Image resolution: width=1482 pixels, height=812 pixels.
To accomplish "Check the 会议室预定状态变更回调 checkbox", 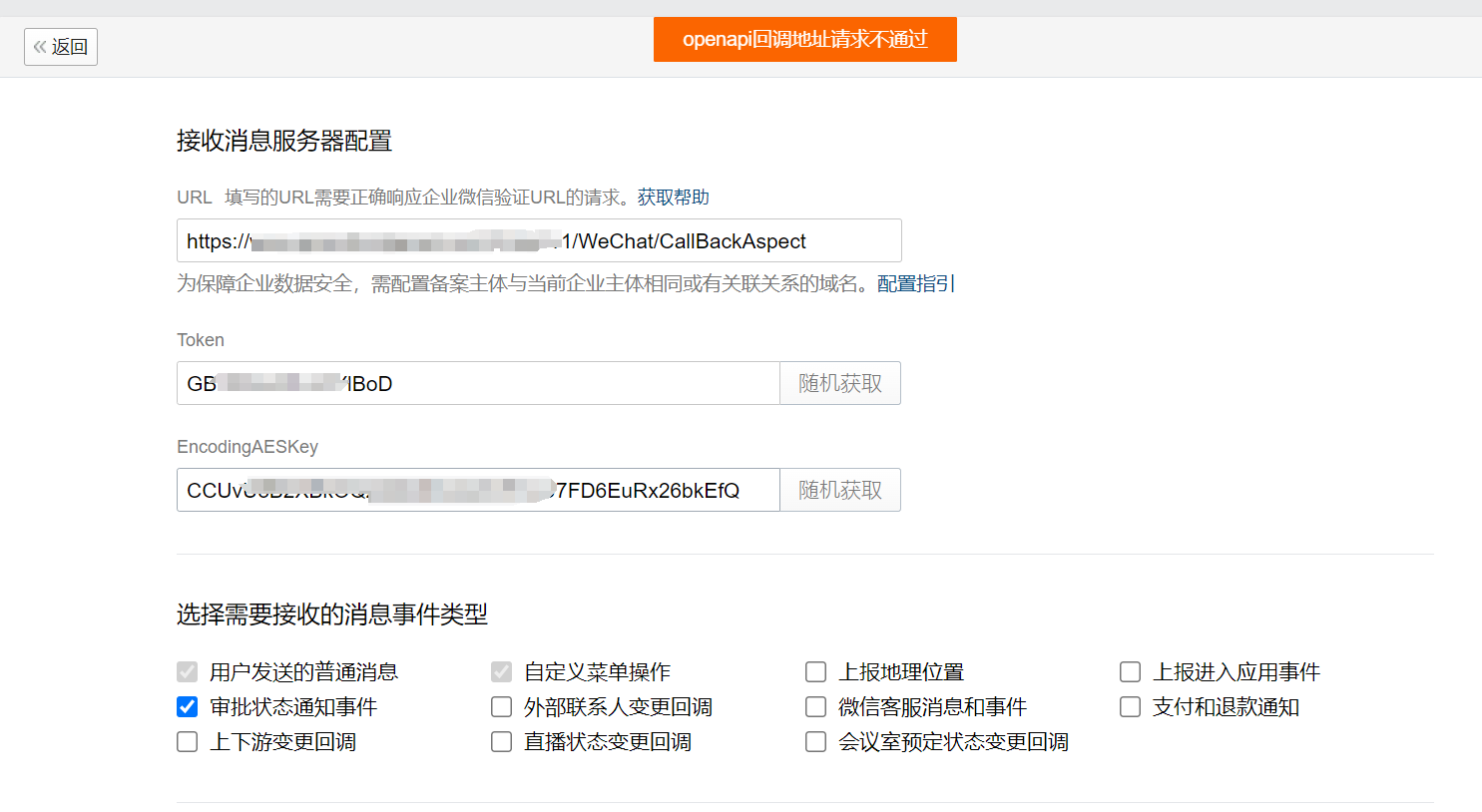I will point(816,742).
